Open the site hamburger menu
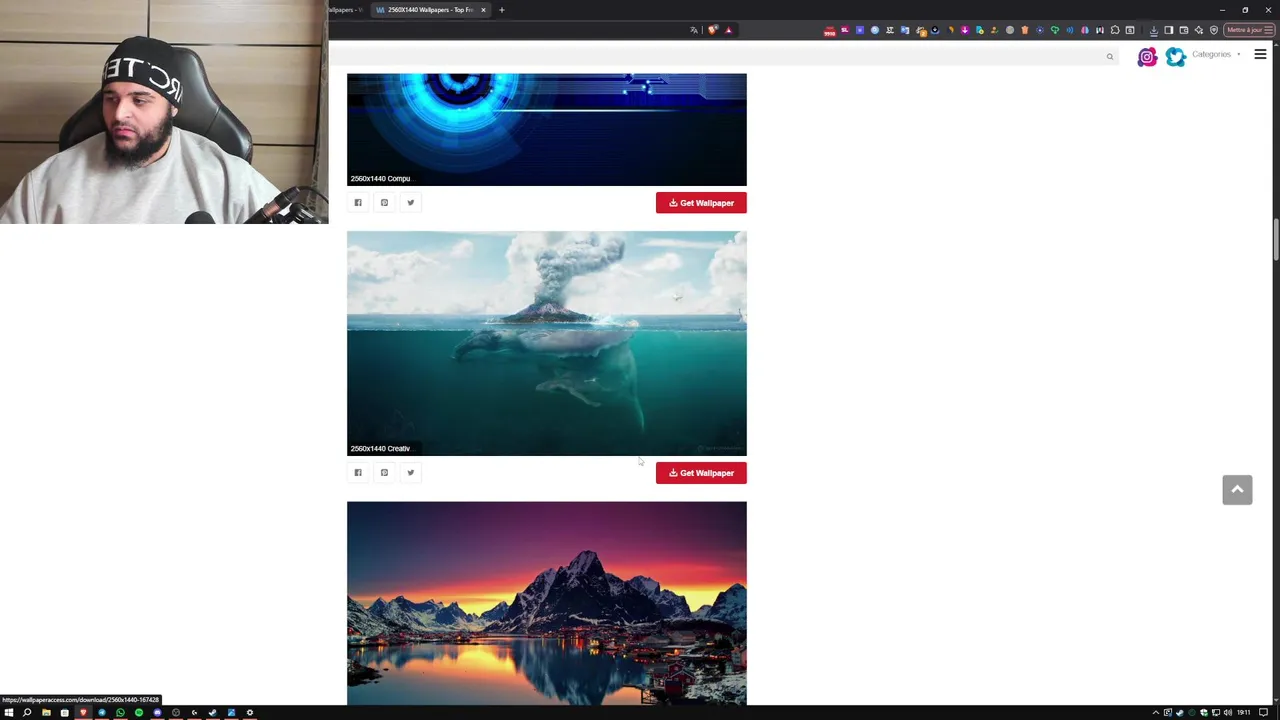The height and width of the screenshot is (720, 1280). coord(1260,54)
